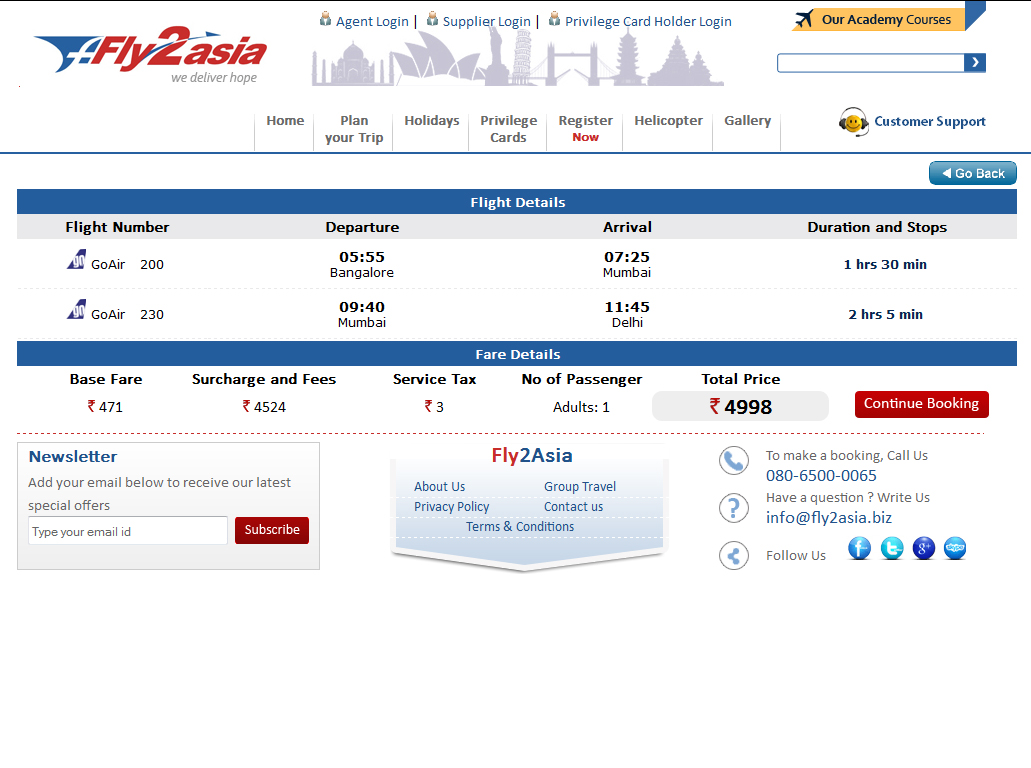The width and height of the screenshot is (1031, 768).
Task: Click the Continue Booking button
Action: click(921, 404)
